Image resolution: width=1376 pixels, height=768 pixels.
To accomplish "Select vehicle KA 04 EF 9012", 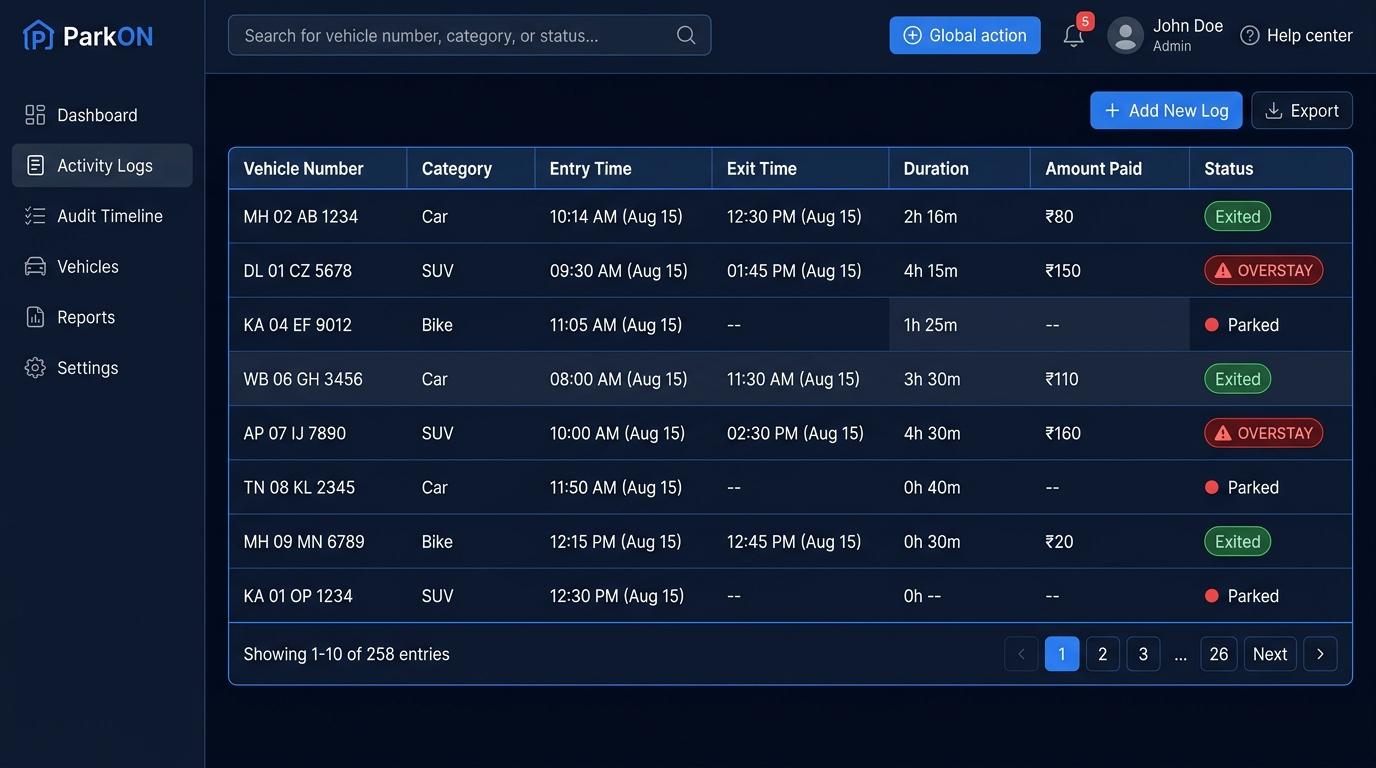I will coord(297,325).
